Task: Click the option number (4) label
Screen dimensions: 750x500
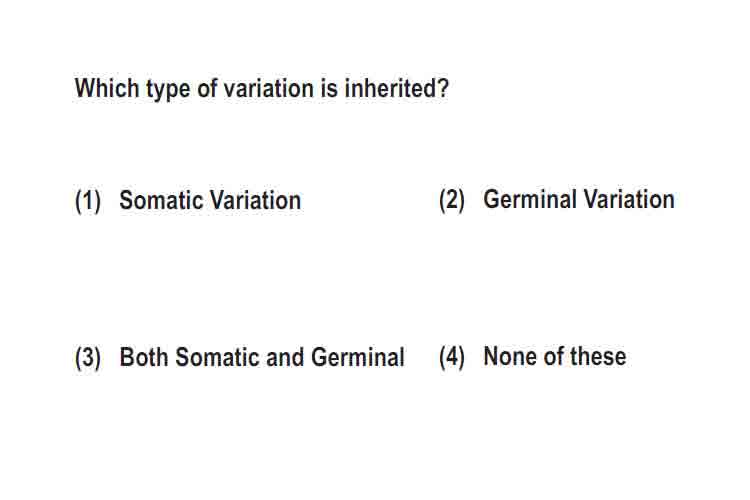Action: point(452,357)
